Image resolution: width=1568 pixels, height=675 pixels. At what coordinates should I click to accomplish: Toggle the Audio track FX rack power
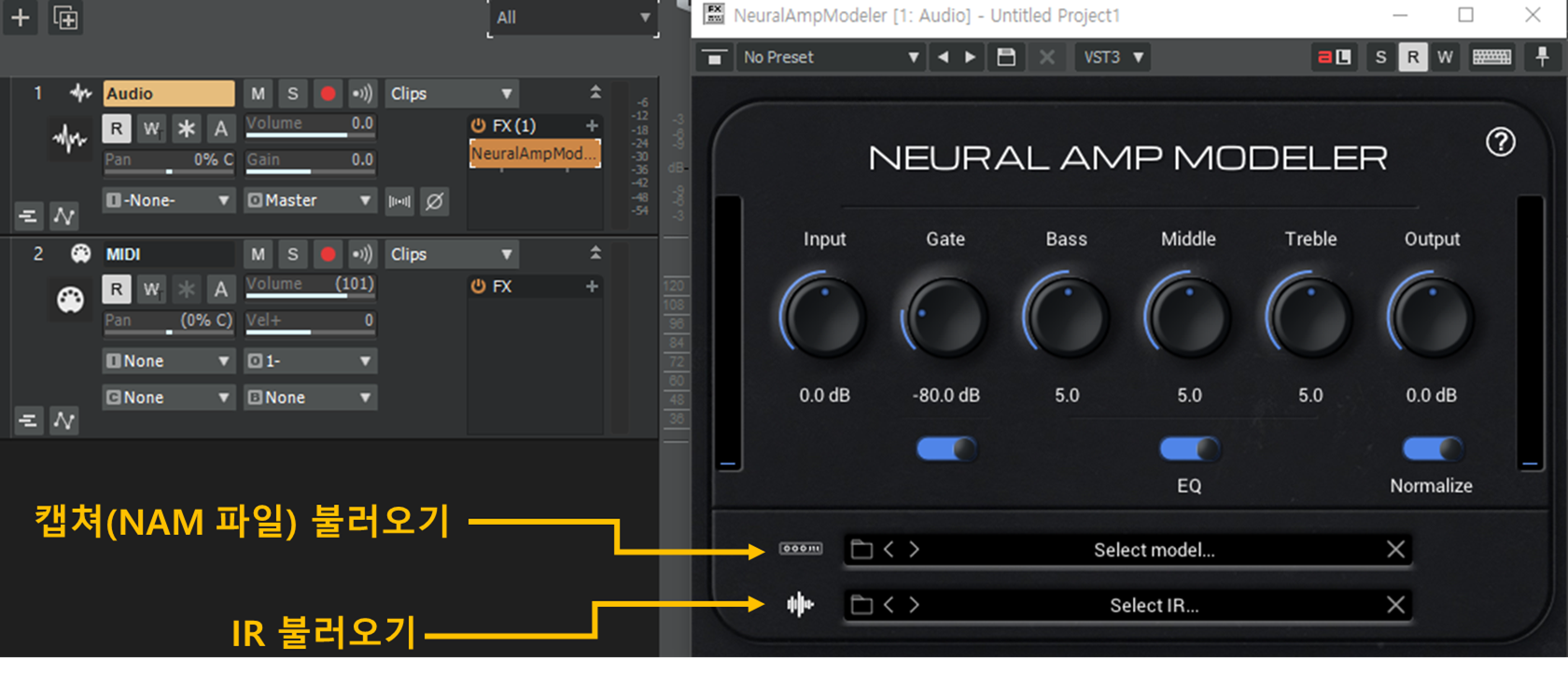click(478, 125)
